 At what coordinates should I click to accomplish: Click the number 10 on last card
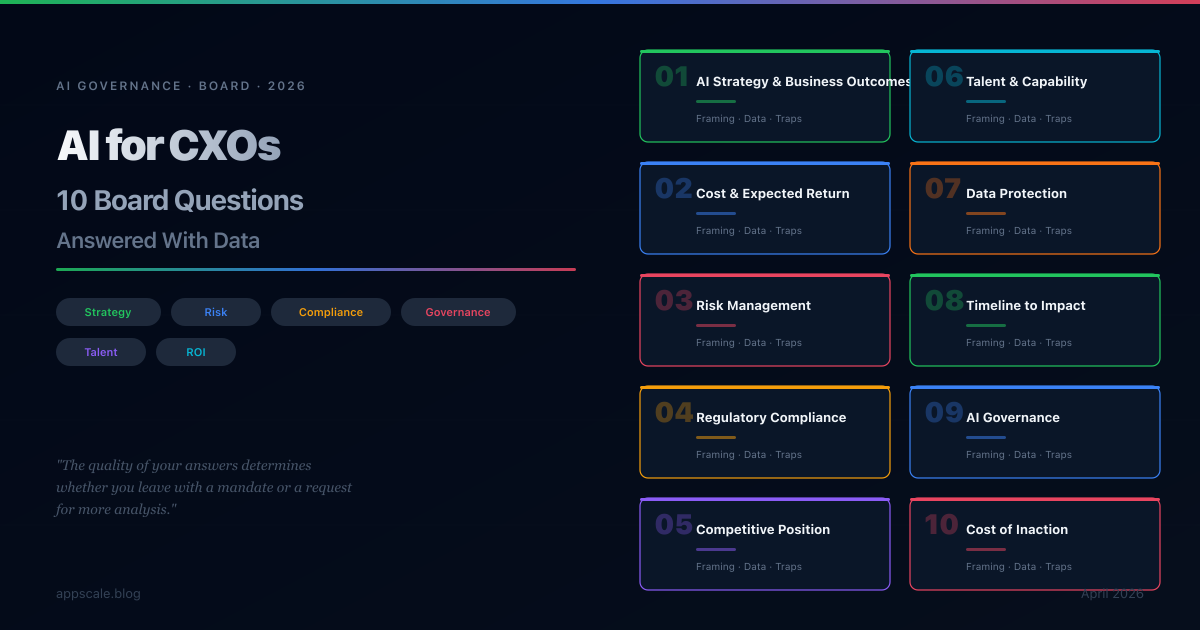click(x=942, y=525)
